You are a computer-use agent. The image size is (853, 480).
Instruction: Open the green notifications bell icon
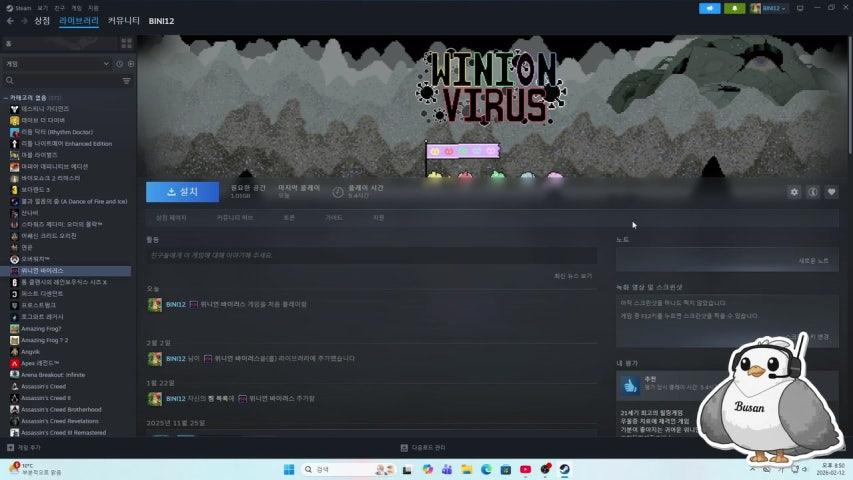point(734,8)
